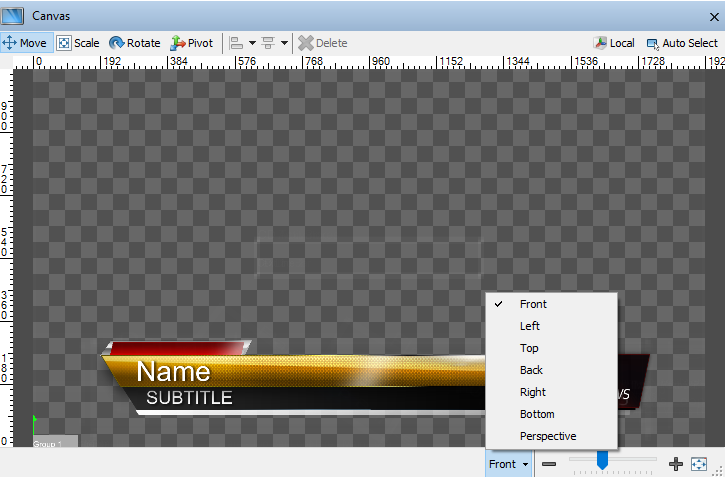Viewport: 725px width, 477px height.
Task: Toggle Local coordinate mode
Action: 614,43
